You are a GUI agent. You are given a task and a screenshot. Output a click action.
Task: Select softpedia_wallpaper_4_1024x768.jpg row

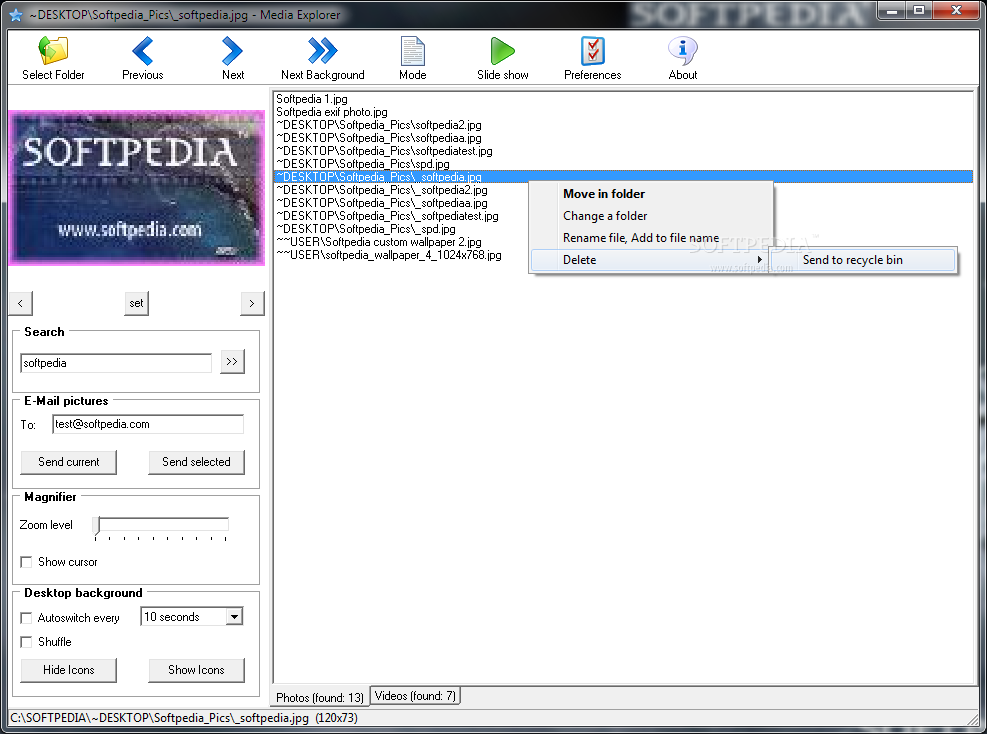click(389, 255)
